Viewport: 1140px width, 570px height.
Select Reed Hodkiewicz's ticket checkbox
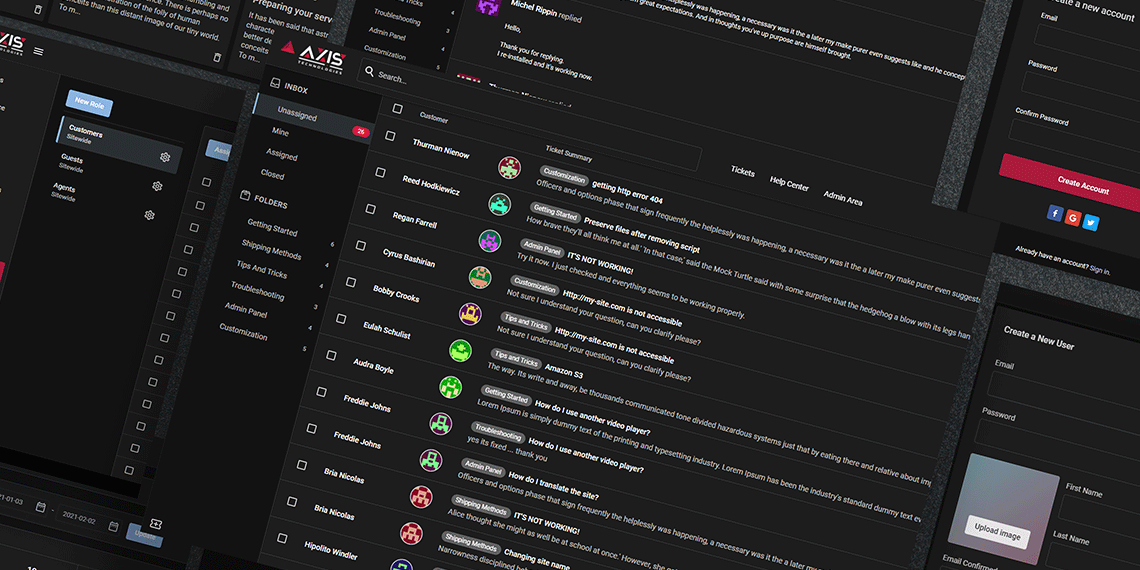[380, 172]
